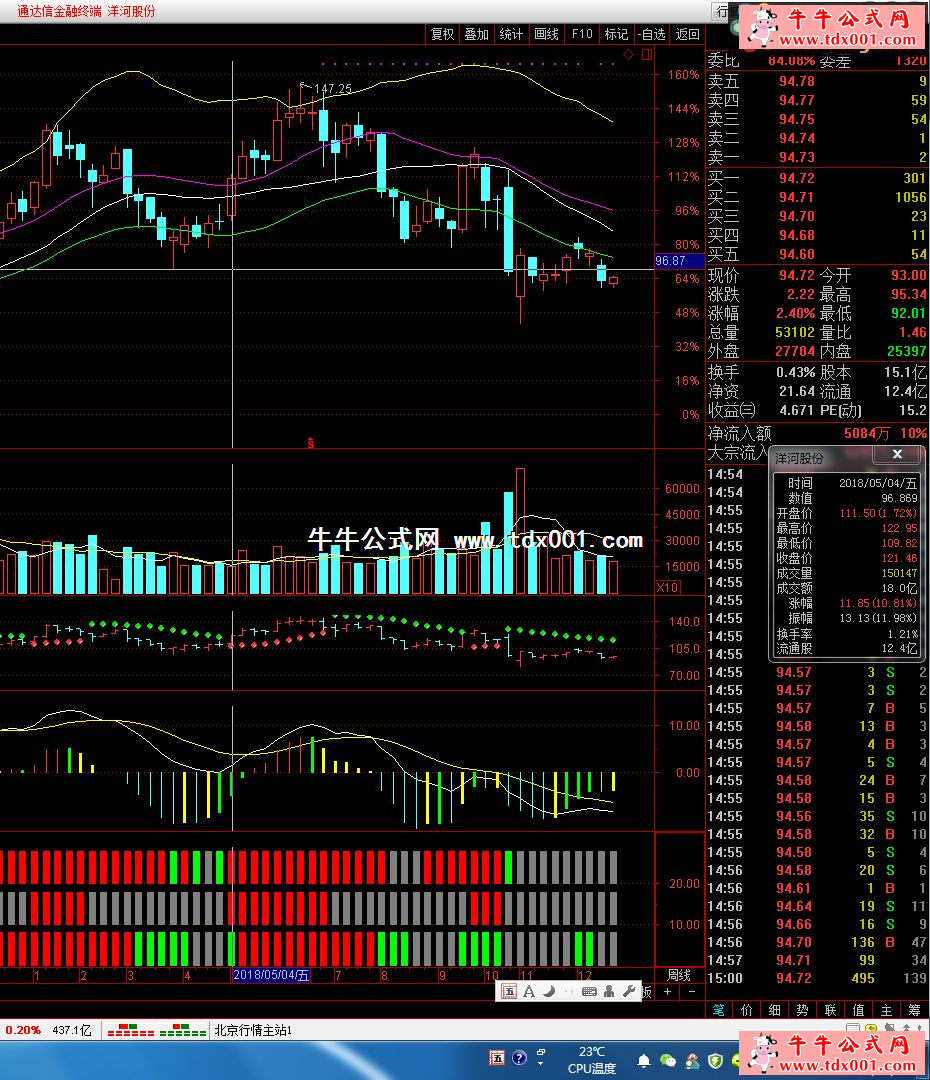The image size is (930, 1080).
Task: Click the plus button to zoom chart
Action: tap(667, 992)
